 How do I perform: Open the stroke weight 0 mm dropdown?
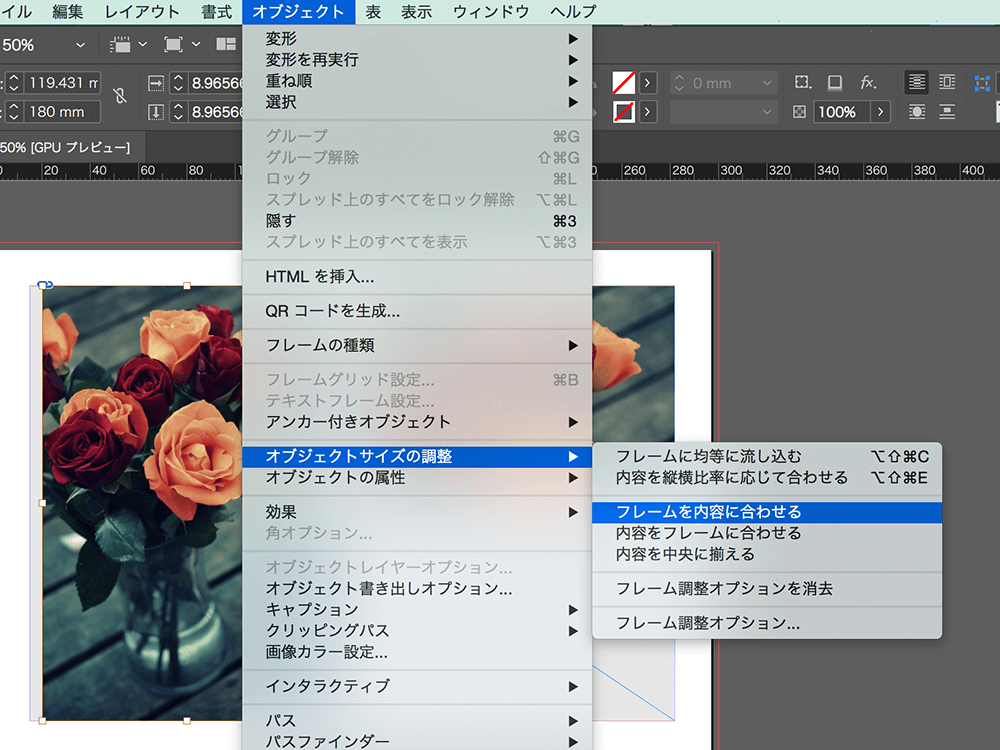(x=766, y=83)
